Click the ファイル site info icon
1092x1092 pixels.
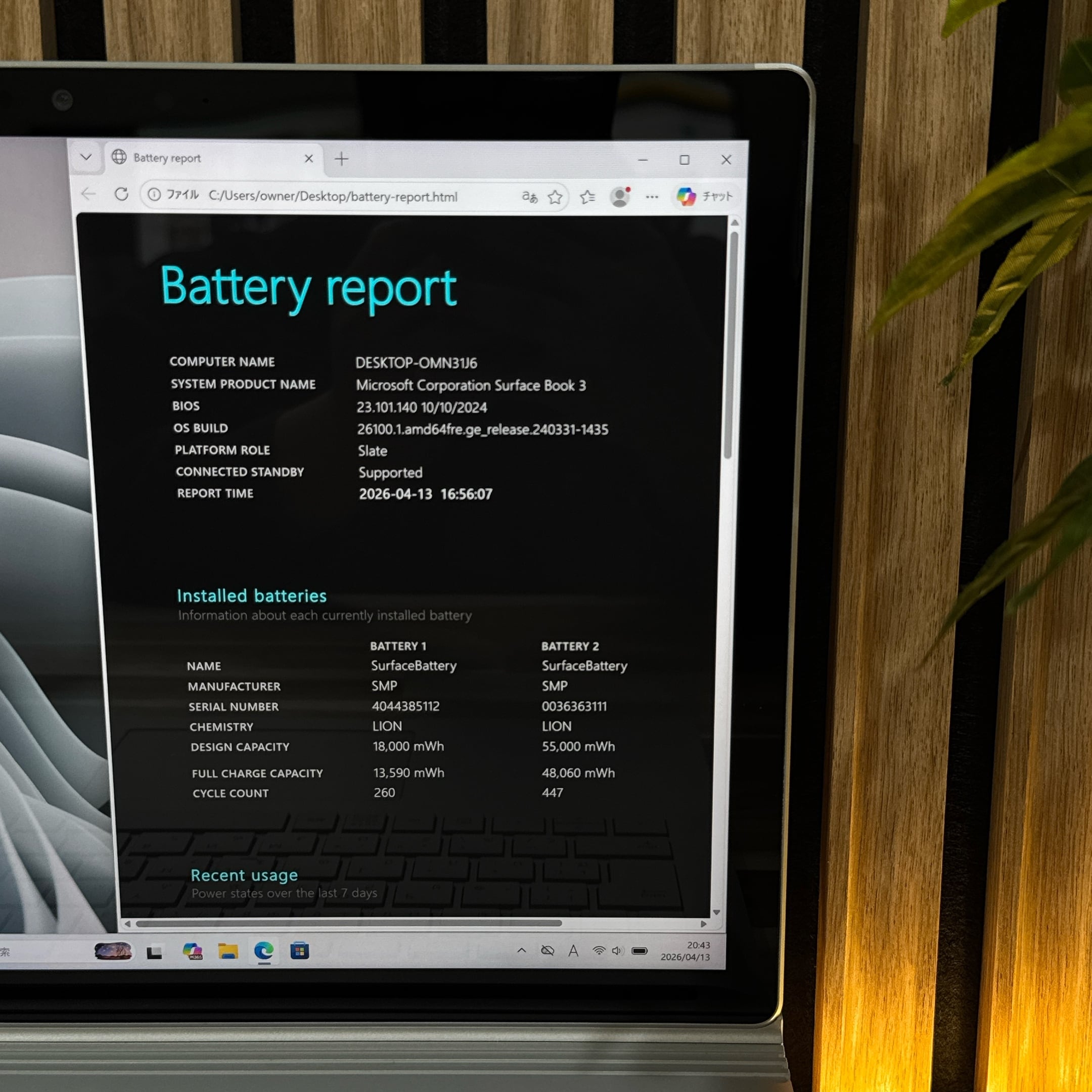(154, 195)
